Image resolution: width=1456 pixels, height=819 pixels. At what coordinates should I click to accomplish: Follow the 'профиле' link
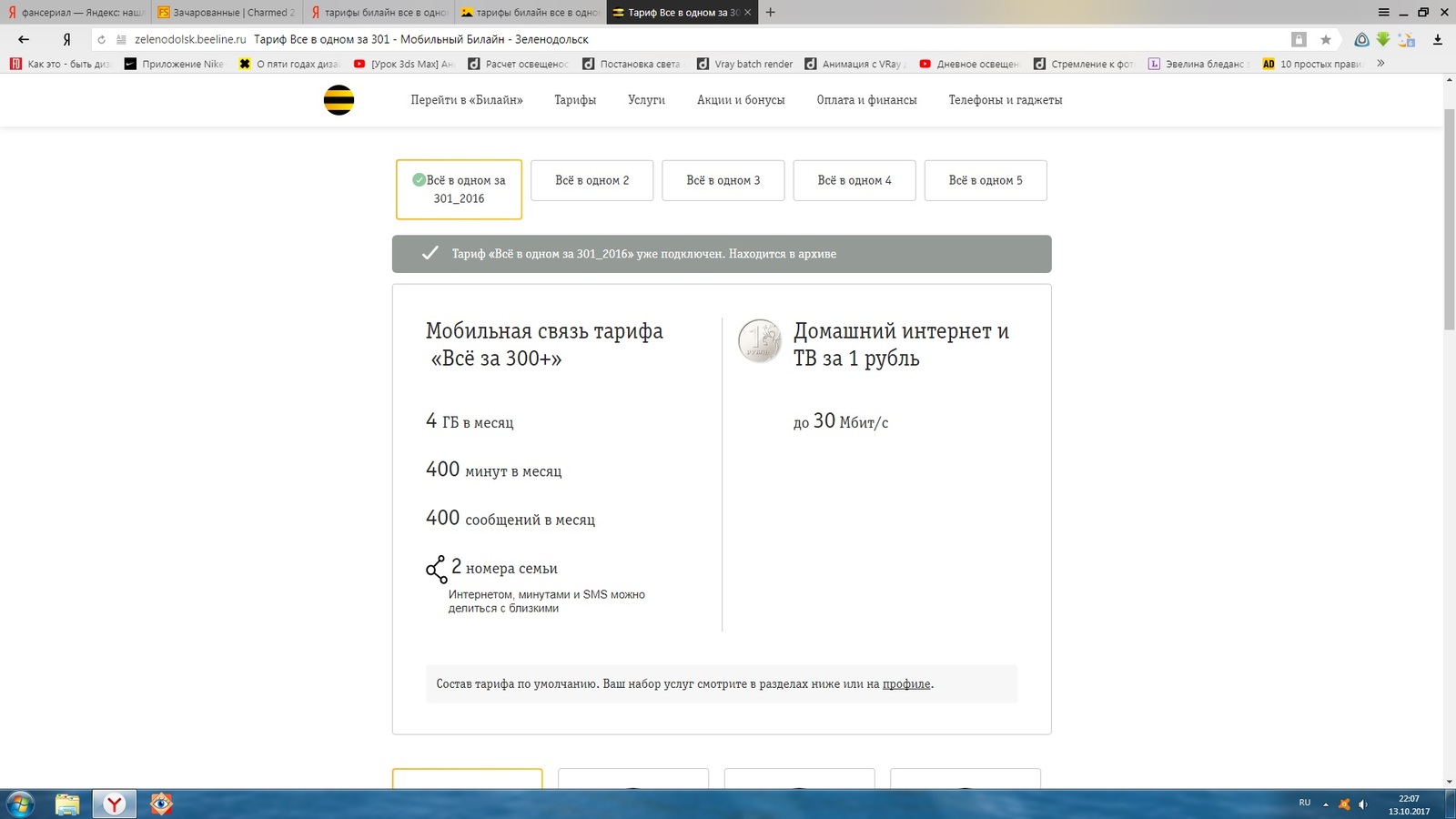coord(906,684)
